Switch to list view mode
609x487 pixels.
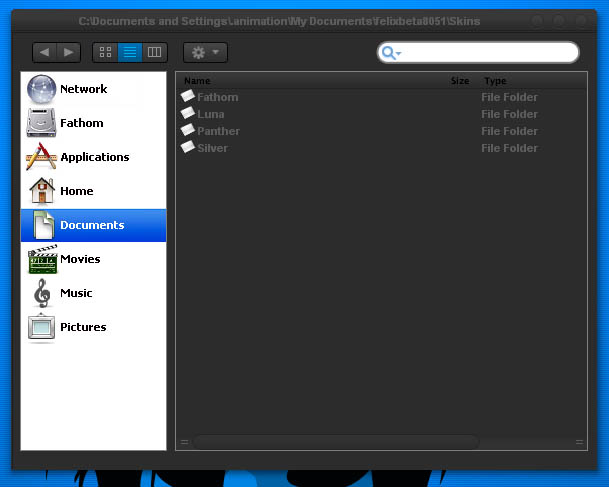point(130,52)
